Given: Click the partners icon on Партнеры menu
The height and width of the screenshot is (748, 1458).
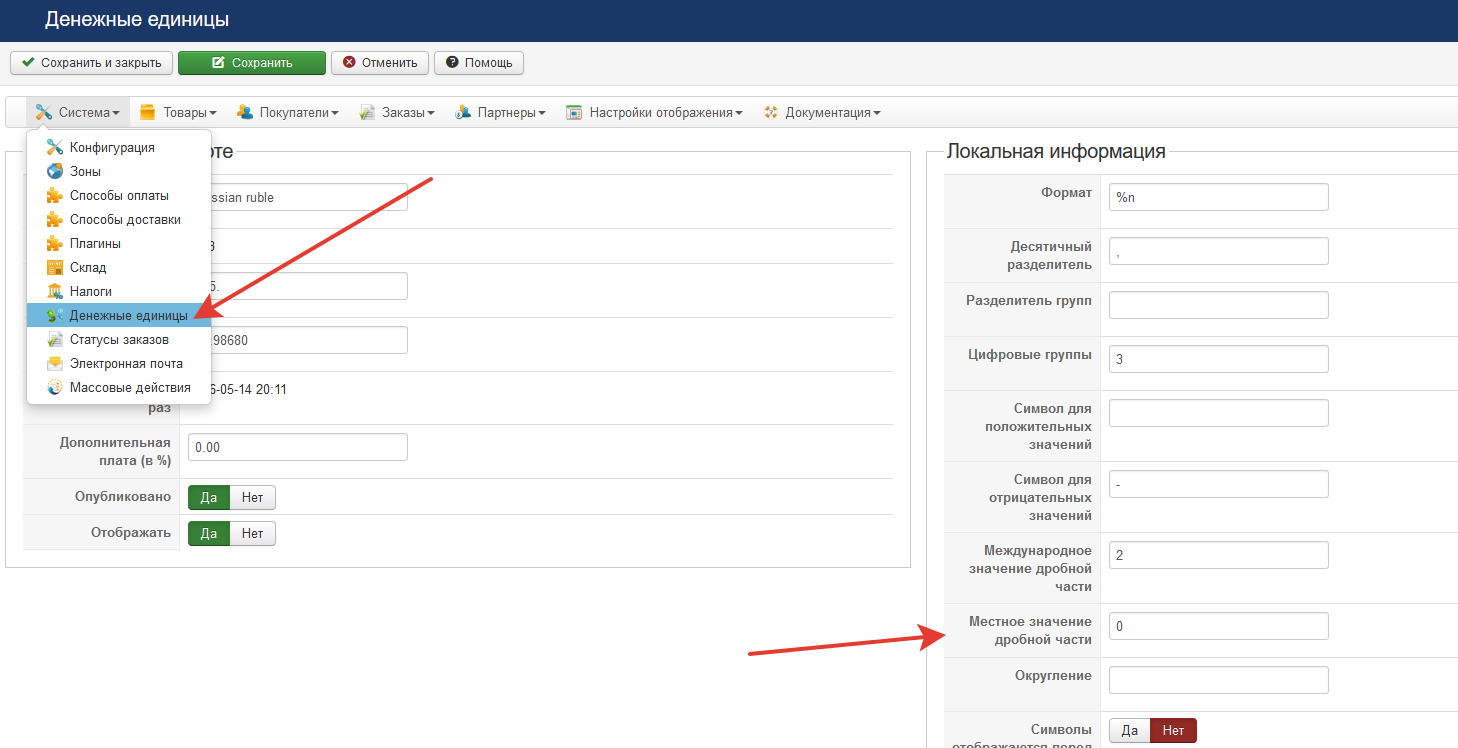Looking at the screenshot, I should pos(462,112).
